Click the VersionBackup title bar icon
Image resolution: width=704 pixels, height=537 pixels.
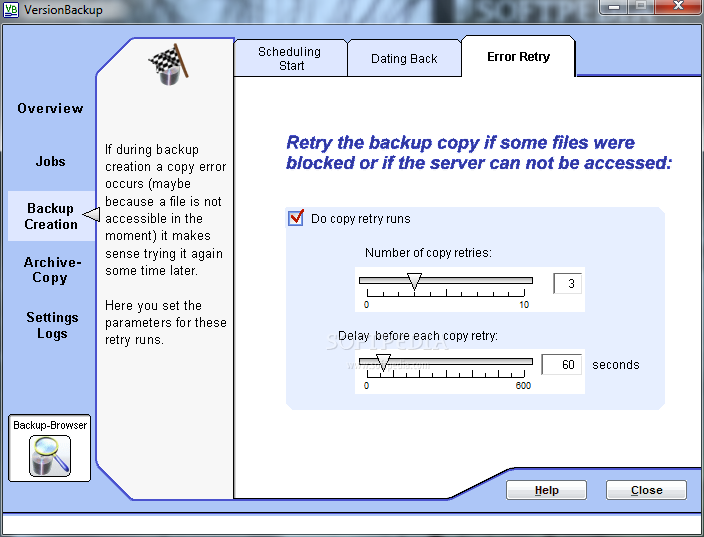click(11, 9)
